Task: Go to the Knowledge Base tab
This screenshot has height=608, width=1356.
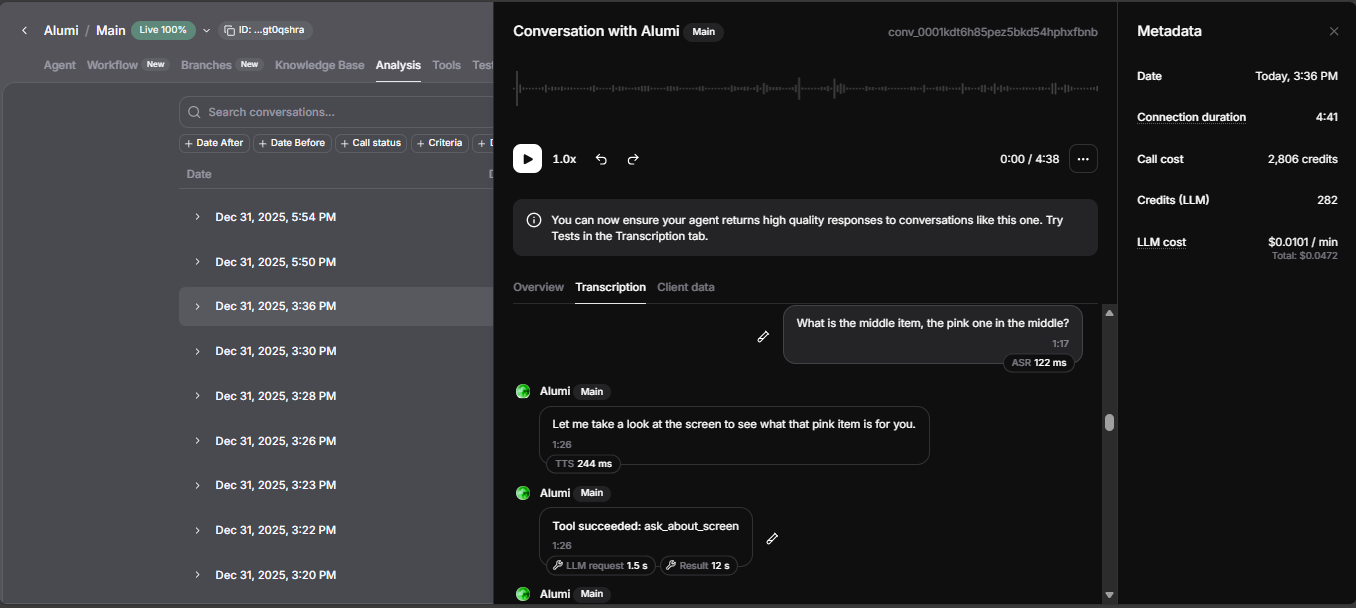Action: 319,65
